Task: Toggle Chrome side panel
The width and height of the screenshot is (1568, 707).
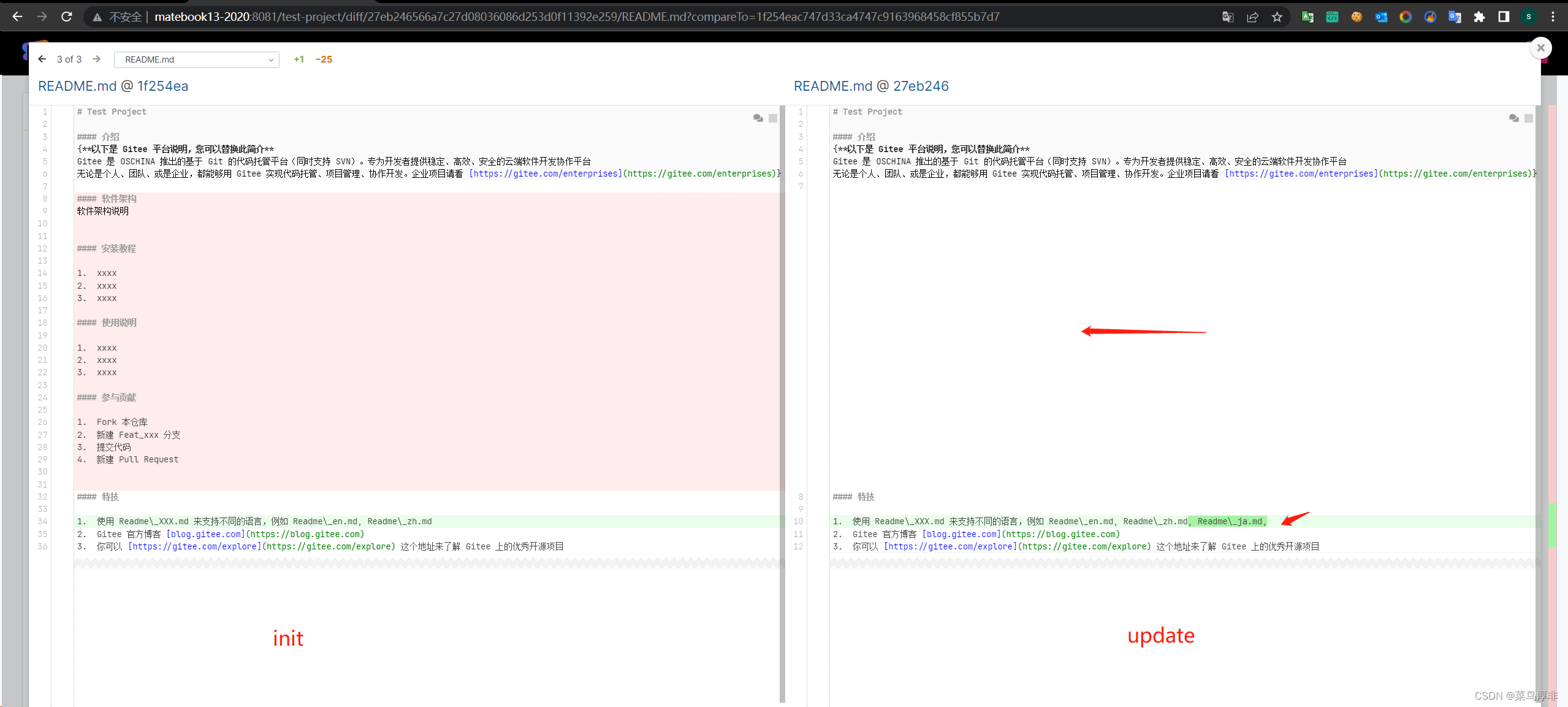Action: coord(1504,17)
